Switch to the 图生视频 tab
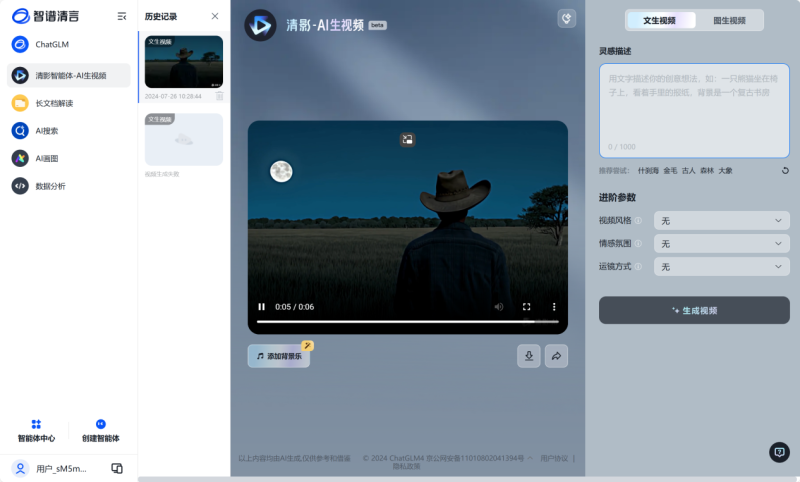800x482 pixels. point(729,20)
